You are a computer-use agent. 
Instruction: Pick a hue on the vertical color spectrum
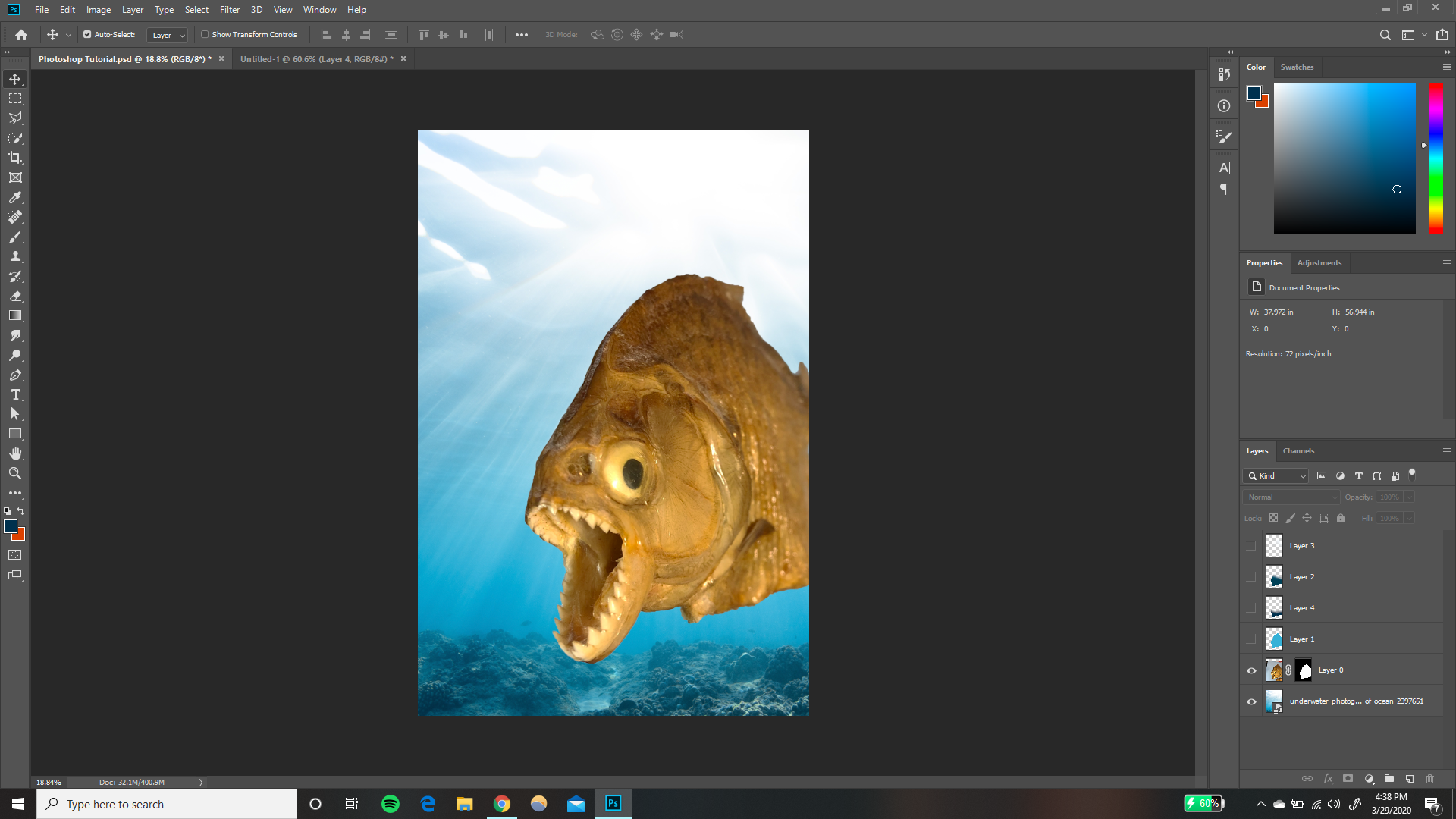tap(1435, 159)
